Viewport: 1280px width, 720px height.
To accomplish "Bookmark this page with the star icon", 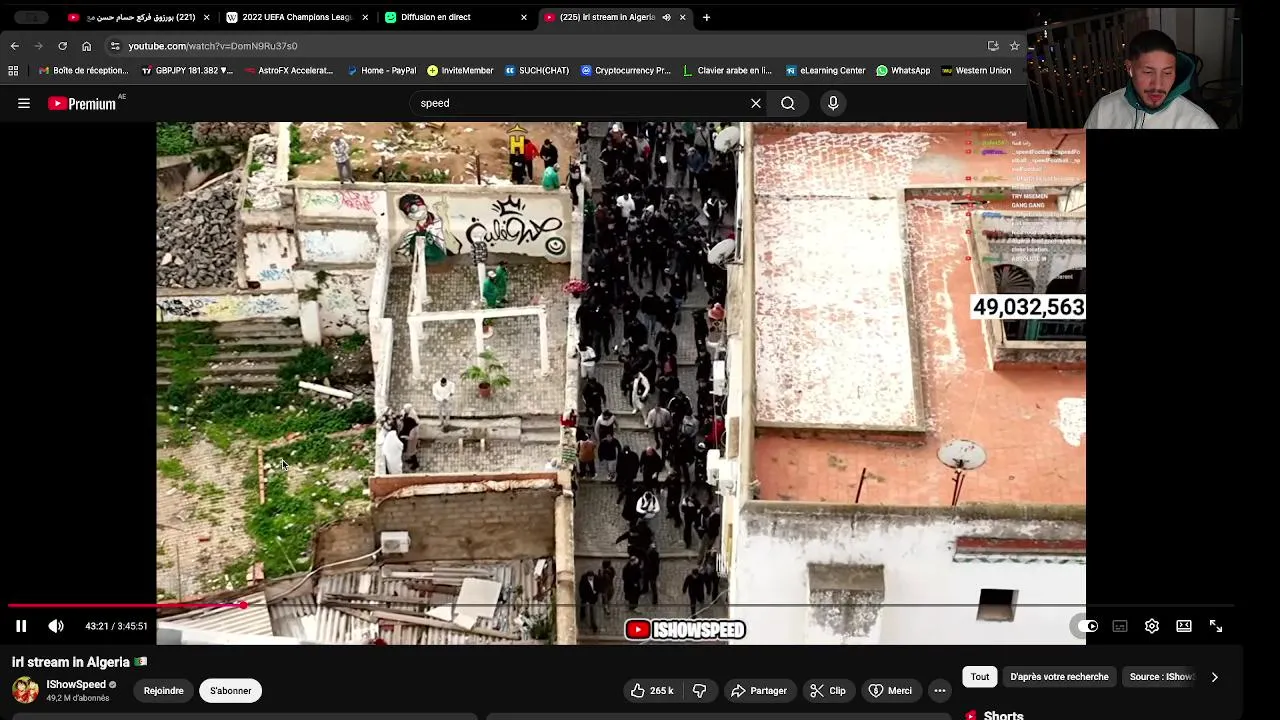I will click(x=1014, y=46).
